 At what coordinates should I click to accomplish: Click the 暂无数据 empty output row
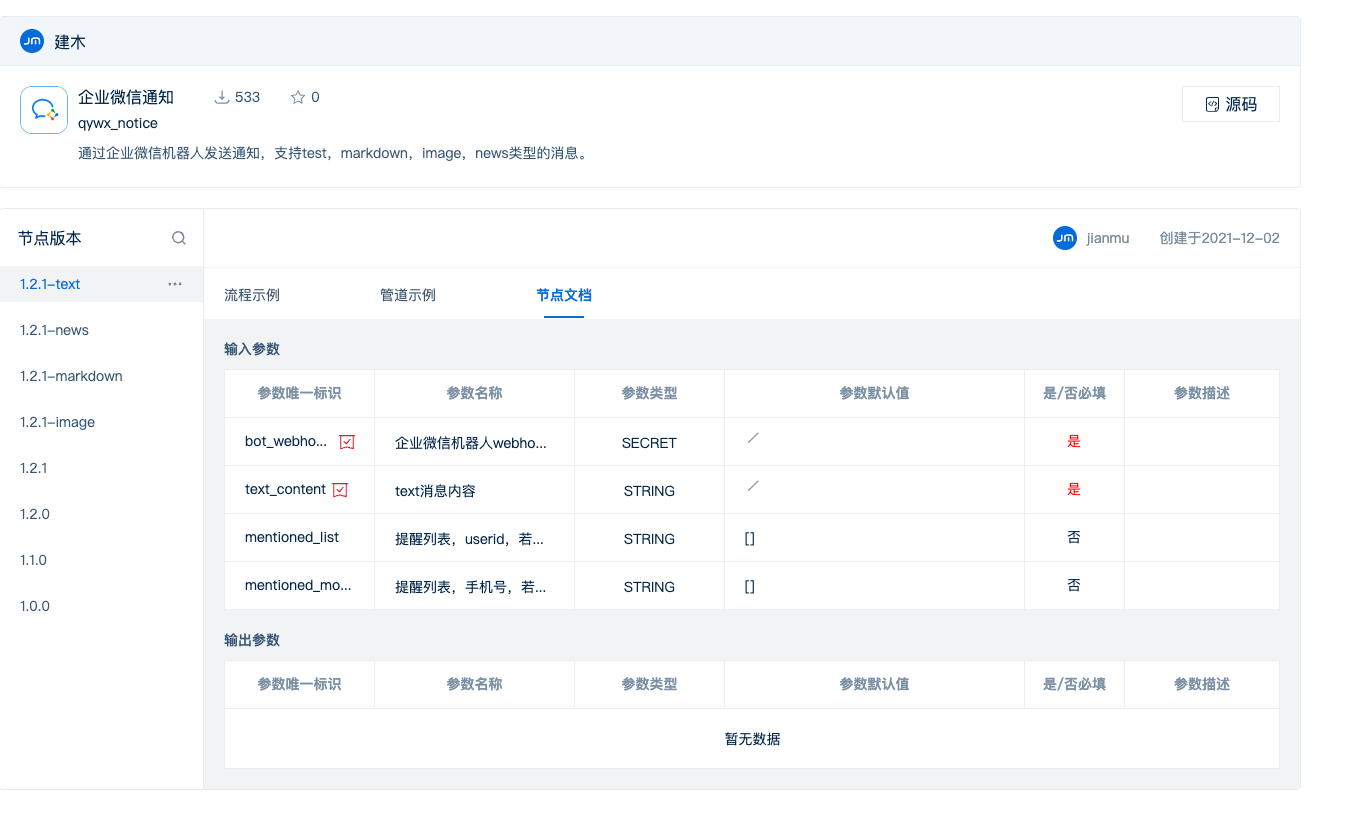coord(752,739)
